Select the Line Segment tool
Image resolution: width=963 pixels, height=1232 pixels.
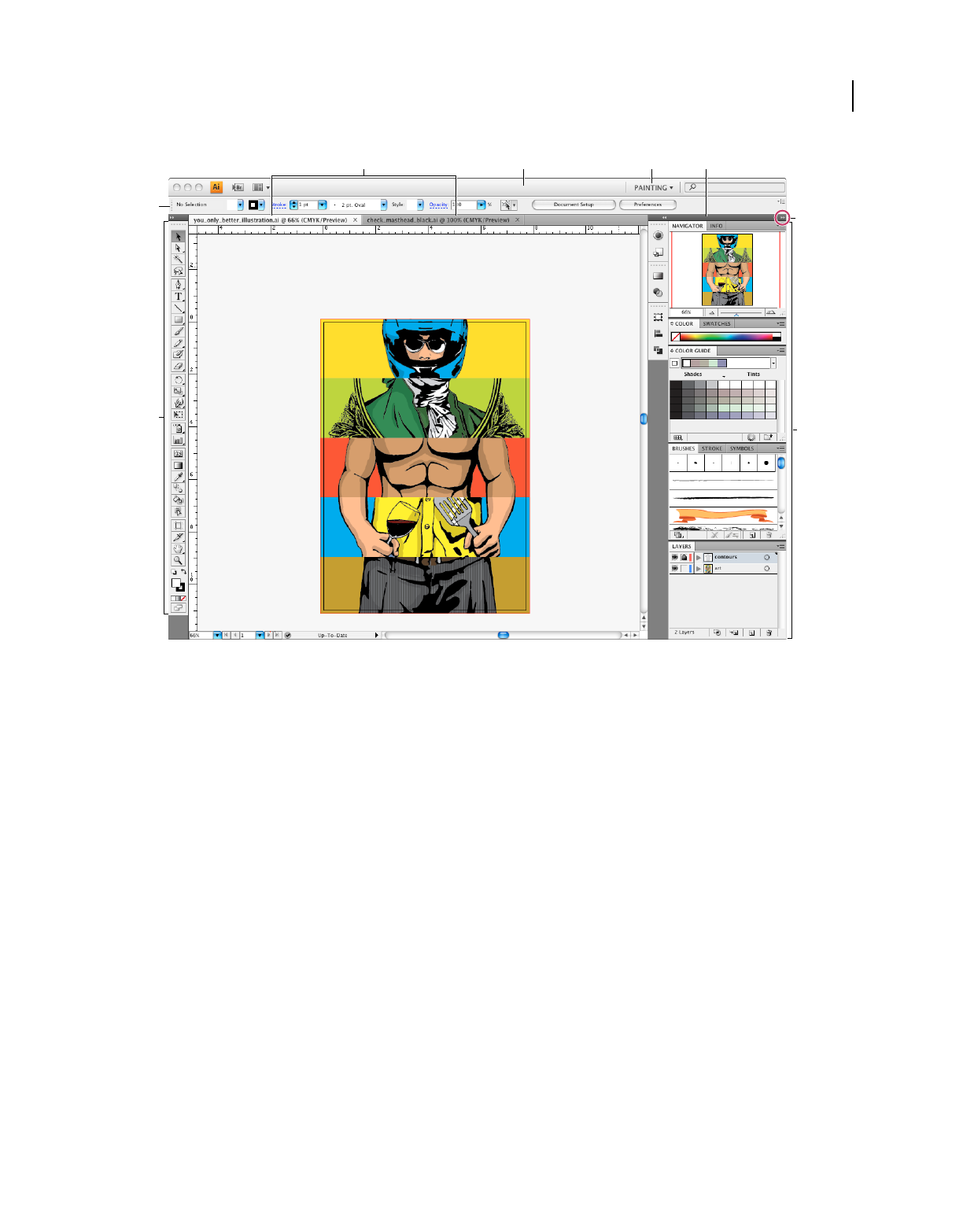[x=178, y=308]
